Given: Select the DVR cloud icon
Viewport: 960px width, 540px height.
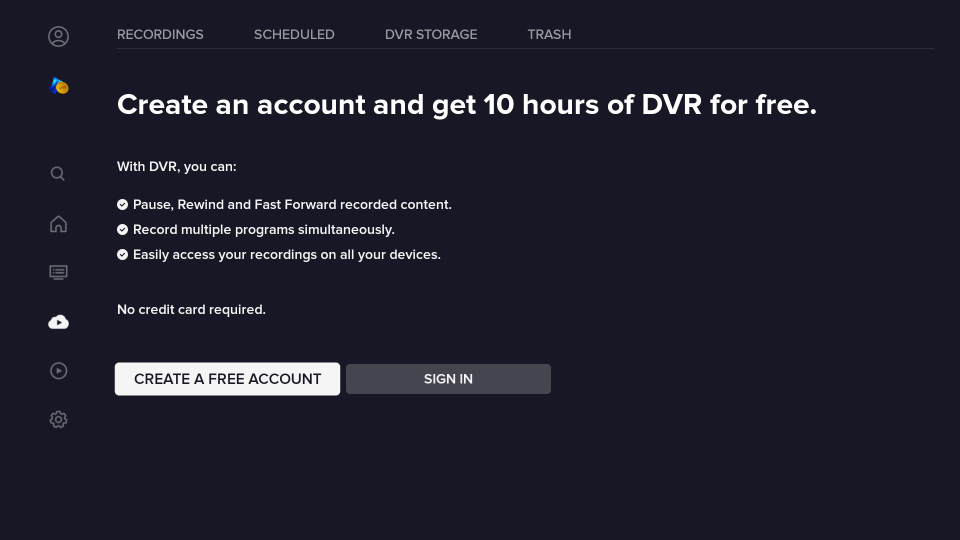Looking at the screenshot, I should coord(58,322).
